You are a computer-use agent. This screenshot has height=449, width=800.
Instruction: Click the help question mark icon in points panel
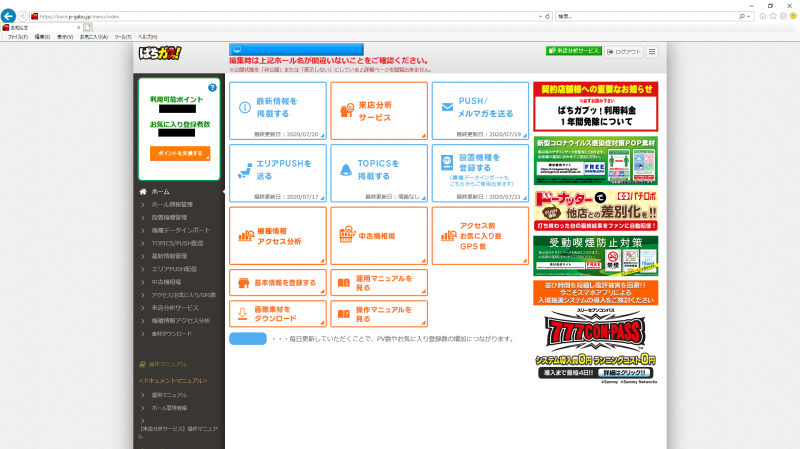(x=212, y=88)
